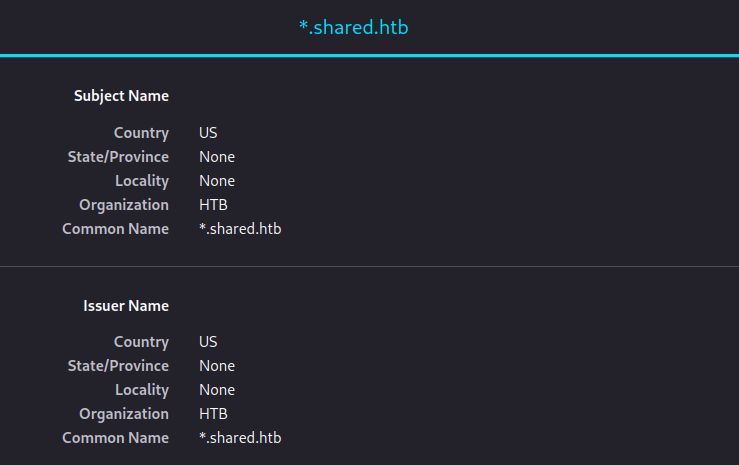The height and width of the screenshot is (465, 739).
Task: Click the Locality label under Issuer Name
Action: 142,390
